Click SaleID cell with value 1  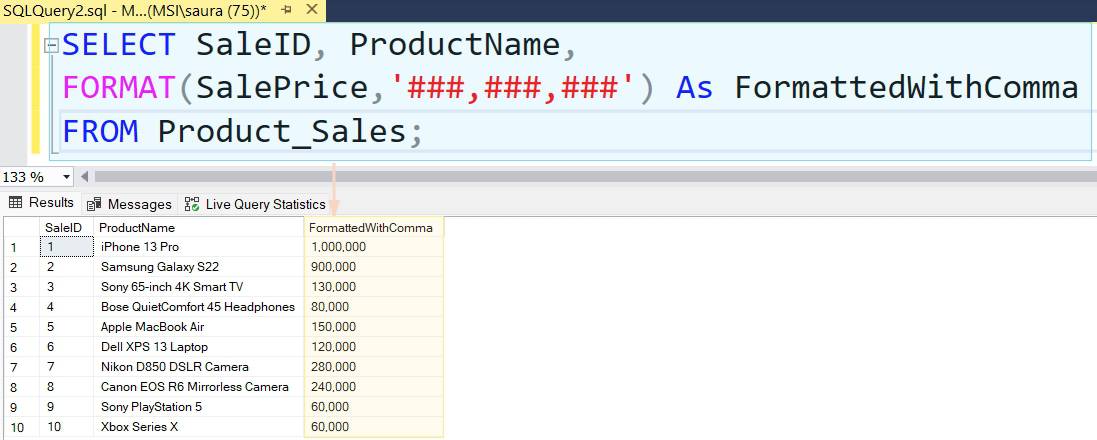tap(66, 247)
